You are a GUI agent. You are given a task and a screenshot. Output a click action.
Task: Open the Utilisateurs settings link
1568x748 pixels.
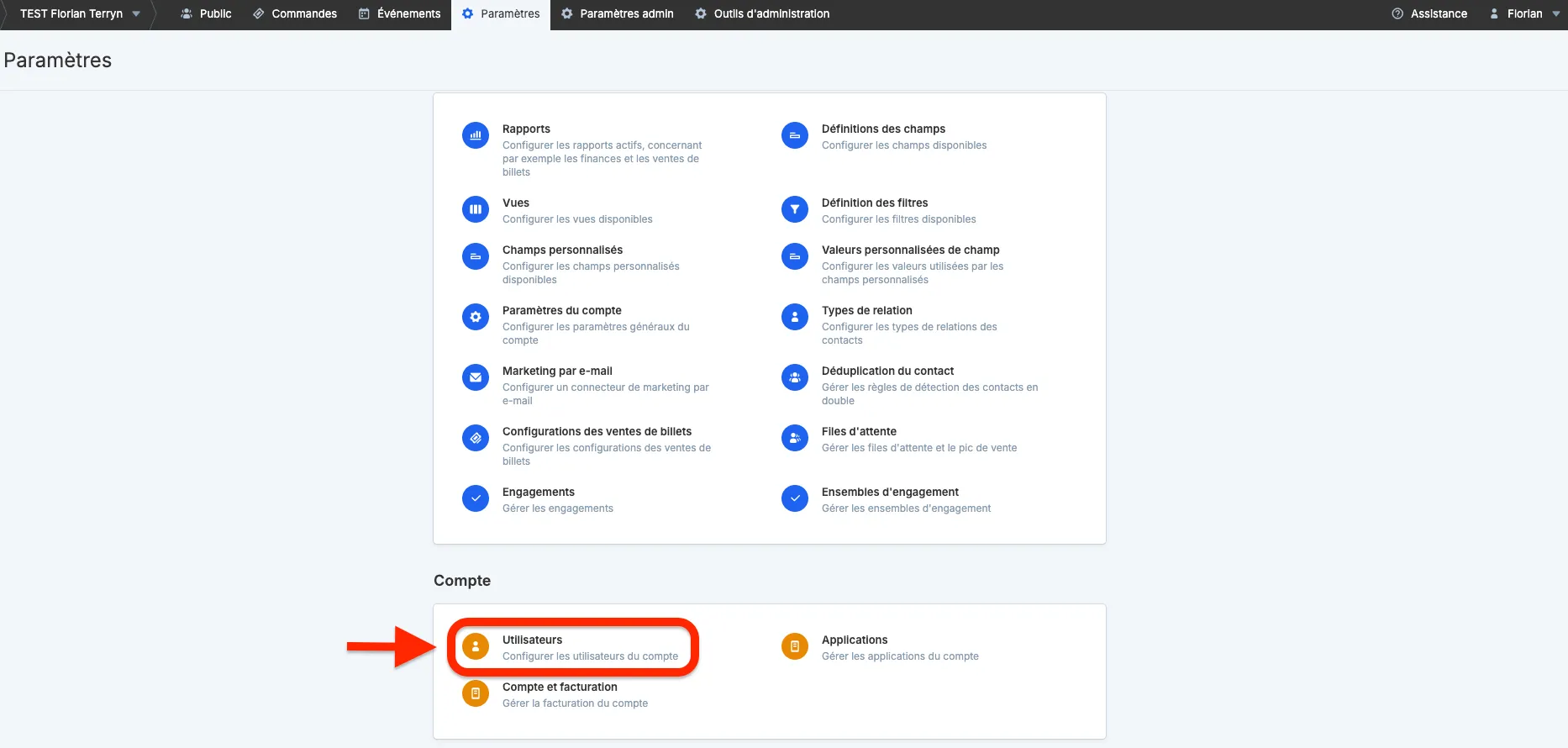pos(532,640)
